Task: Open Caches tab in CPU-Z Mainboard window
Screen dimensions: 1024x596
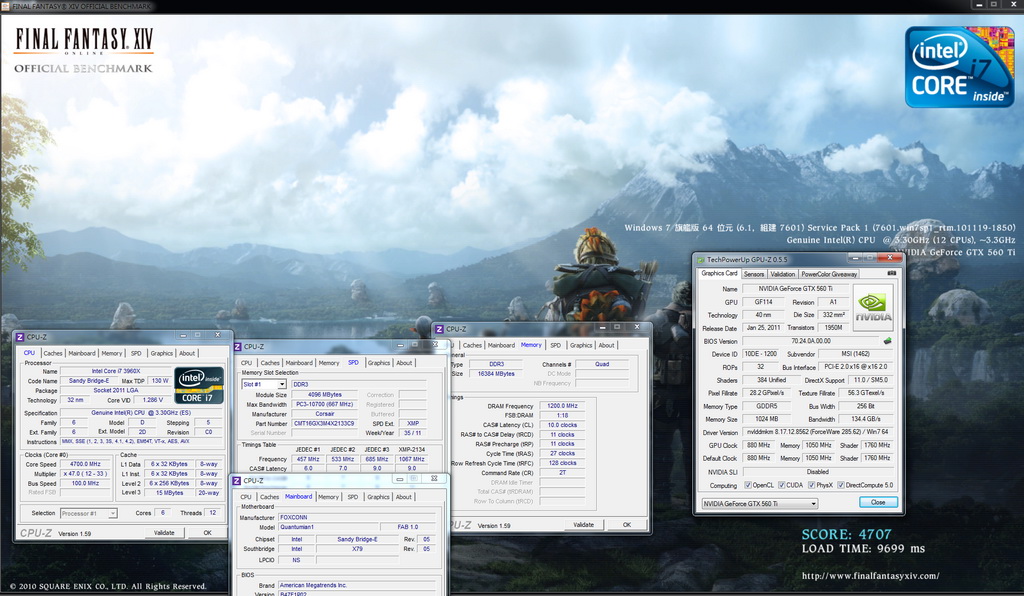Action: coord(269,497)
